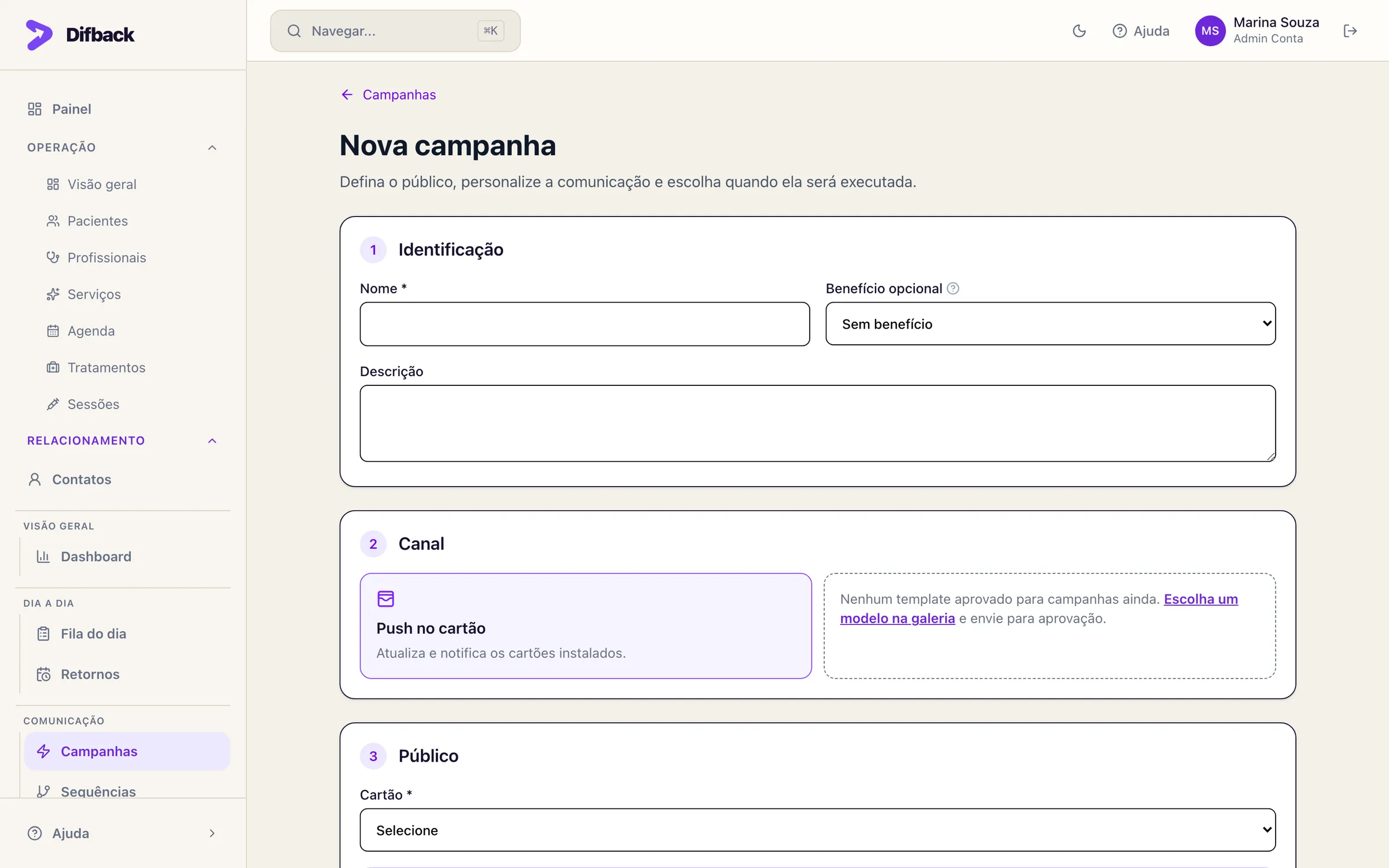Click the search magnifier icon
Screen dimensions: 1389x868
294,31
